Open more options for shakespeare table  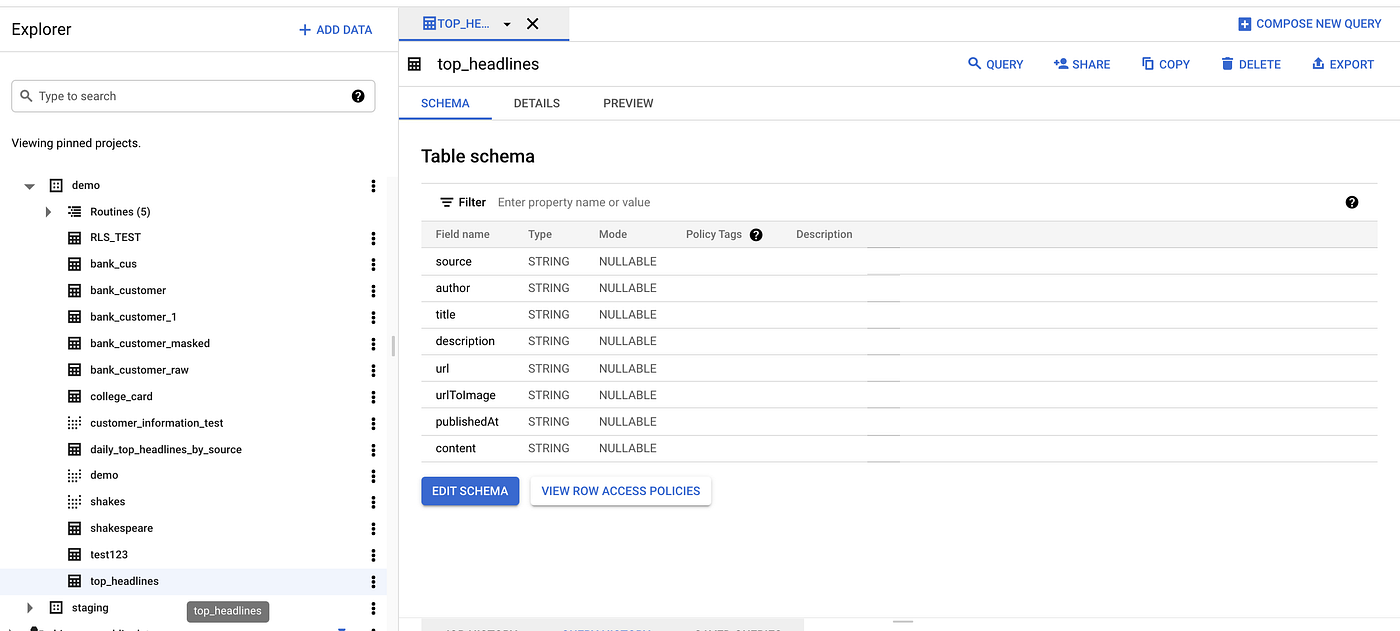(373, 529)
